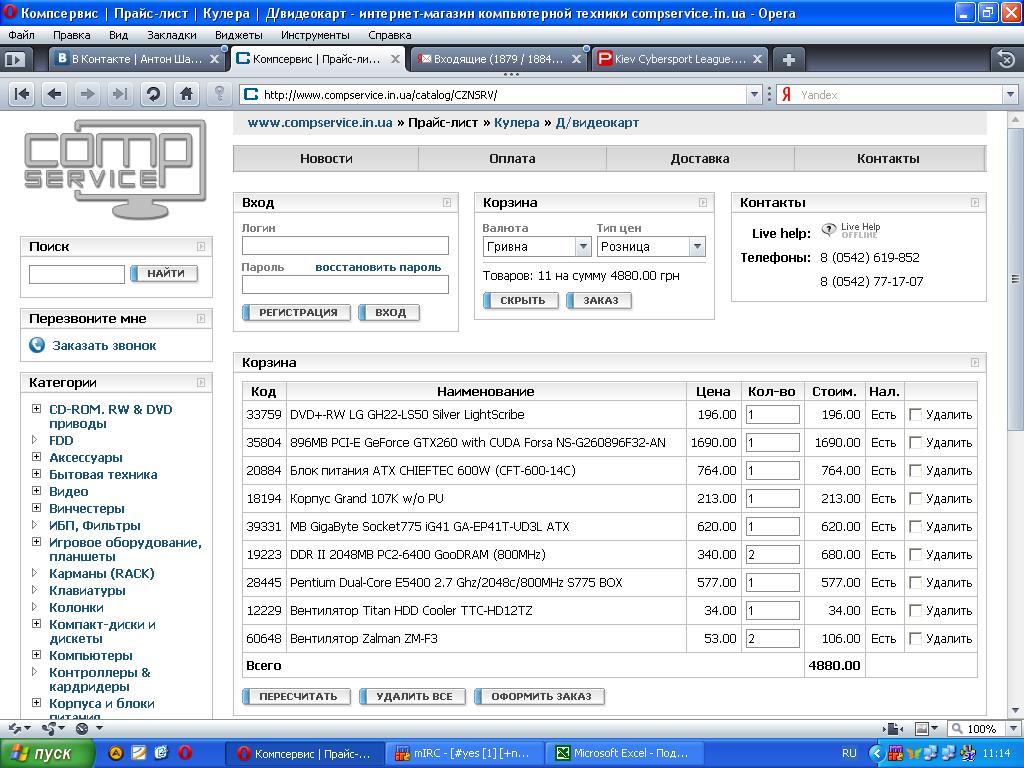This screenshot has width=1024, height=768.
Task: Click the closed tabs trash icon
Action: (x=1004, y=59)
